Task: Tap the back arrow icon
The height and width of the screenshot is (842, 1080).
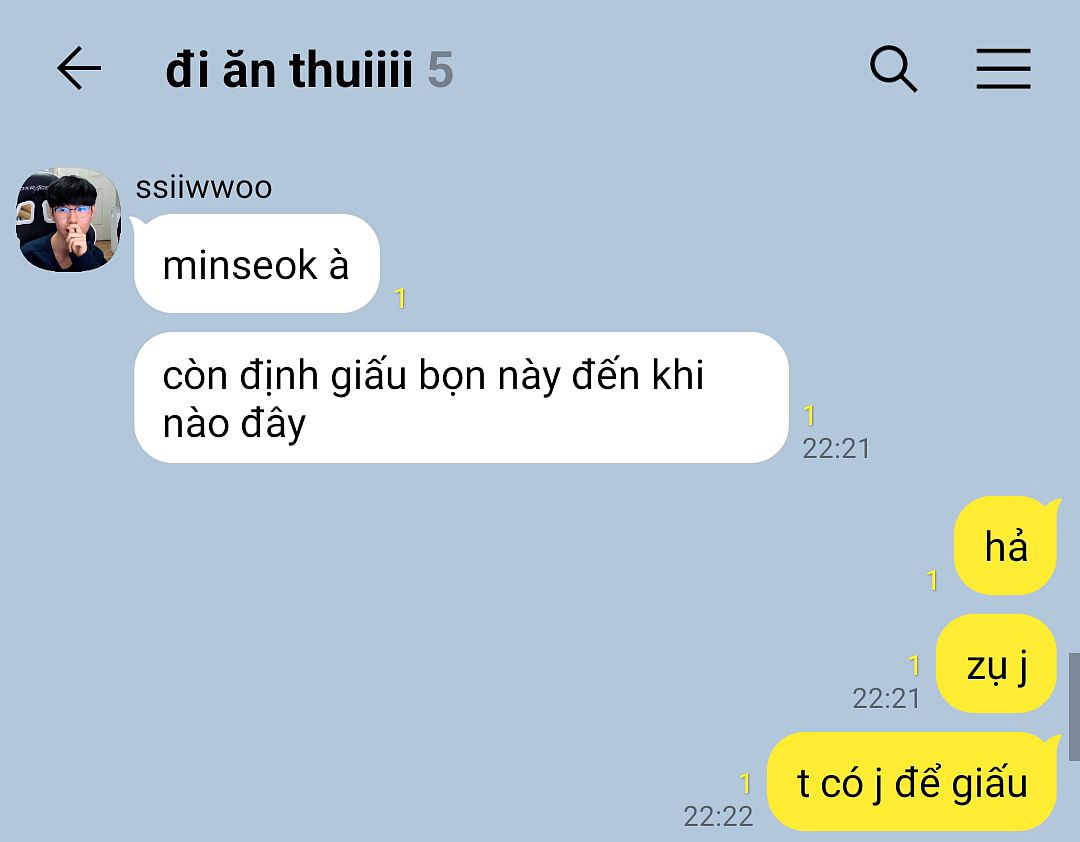Action: tap(79, 68)
